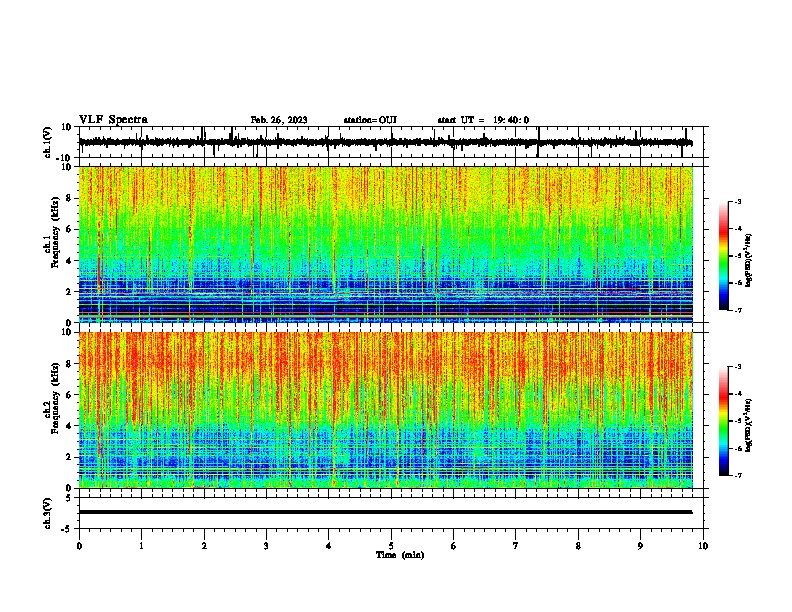Click the ch.1 voltage waveform trace
This screenshot has width=792, height=612.
coord(386,142)
